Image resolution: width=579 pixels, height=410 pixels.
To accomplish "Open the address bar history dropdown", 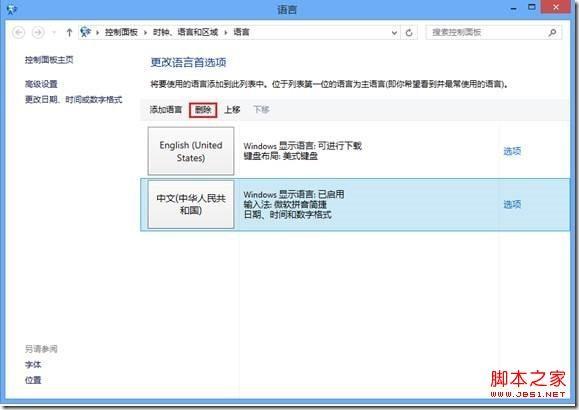I will pos(394,33).
